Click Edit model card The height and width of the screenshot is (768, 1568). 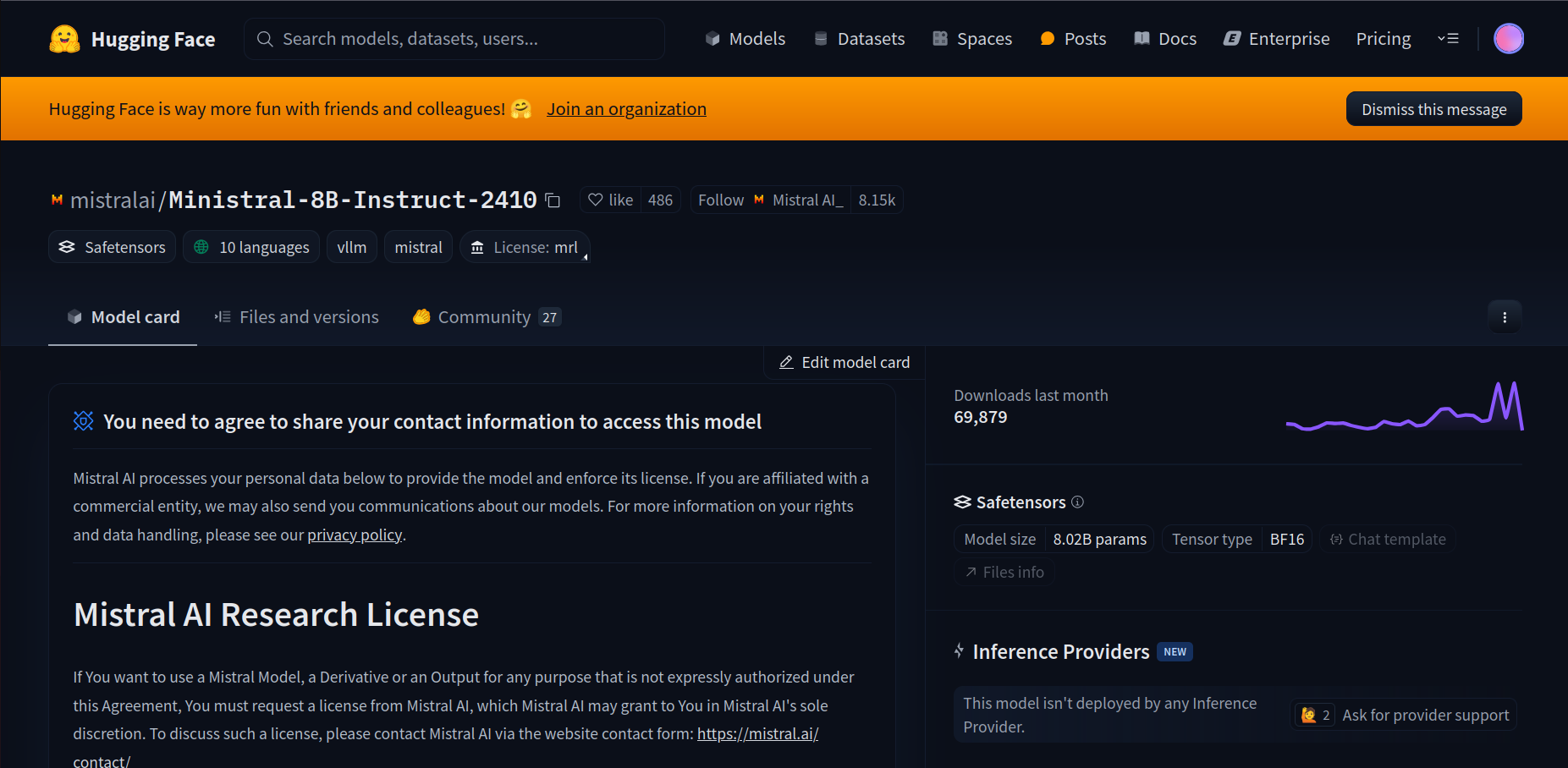[x=845, y=362]
